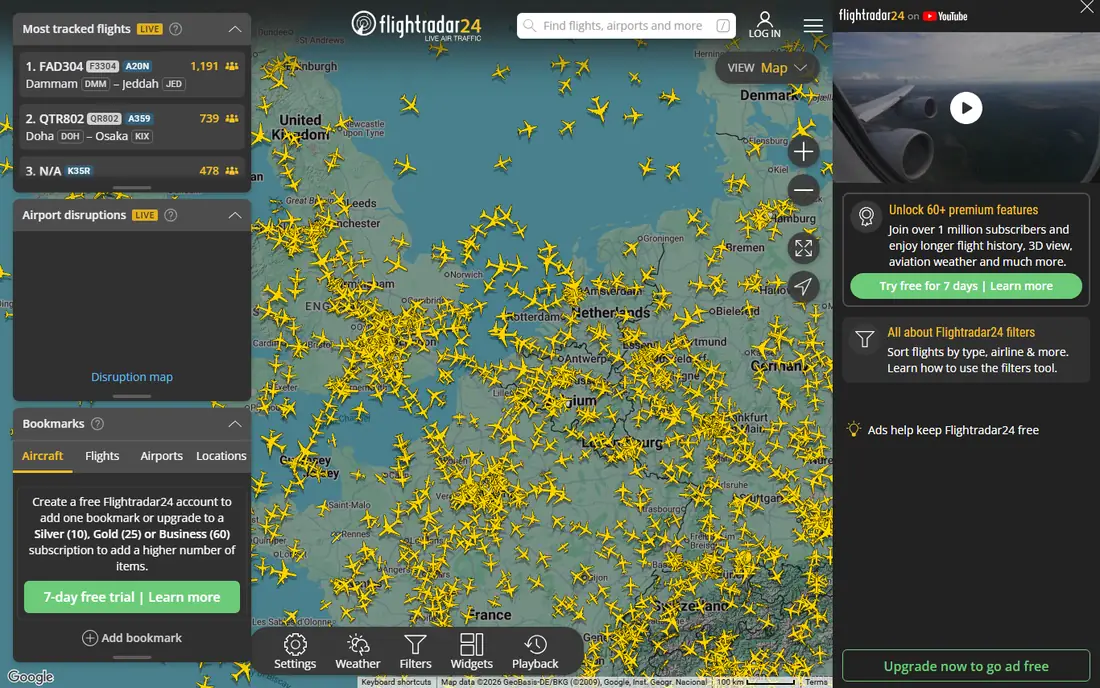This screenshot has width=1100, height=688.
Task: Click LIVE badge beside Most tracked flights
Action: click(149, 29)
